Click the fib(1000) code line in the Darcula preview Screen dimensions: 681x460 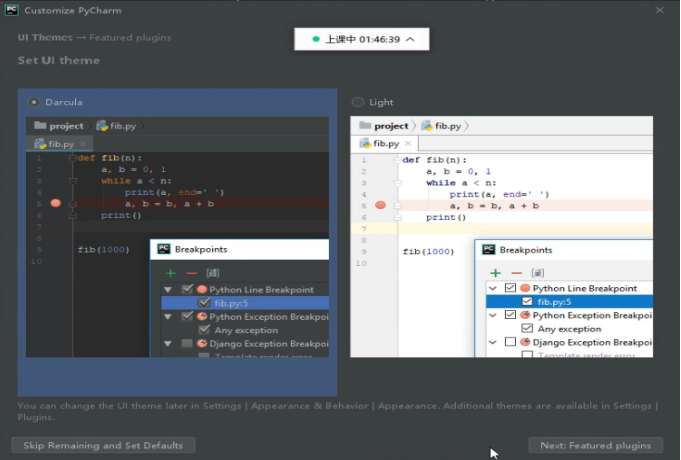point(103,249)
